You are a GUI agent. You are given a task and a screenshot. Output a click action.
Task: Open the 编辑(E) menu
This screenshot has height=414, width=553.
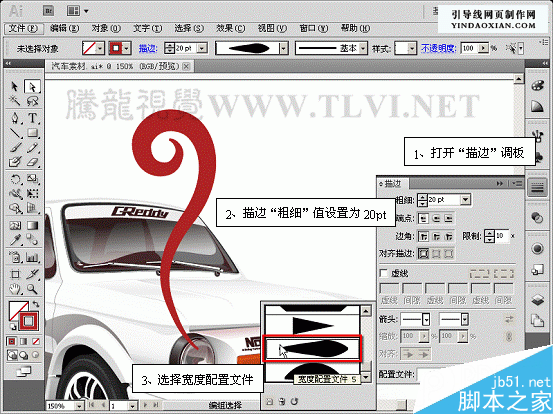[x=64, y=28]
